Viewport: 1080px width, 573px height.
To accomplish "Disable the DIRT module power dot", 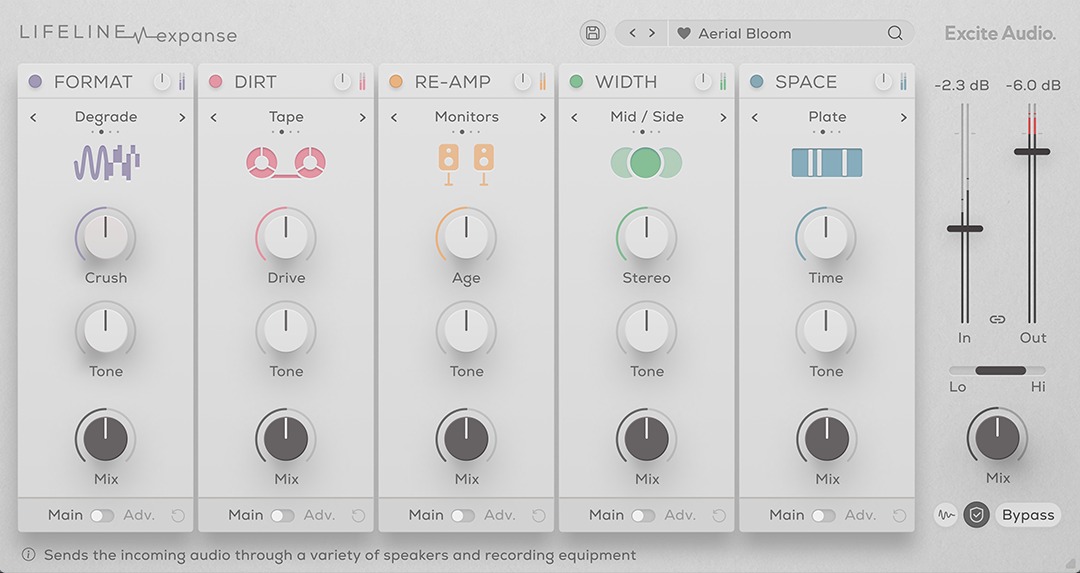I will coord(216,82).
